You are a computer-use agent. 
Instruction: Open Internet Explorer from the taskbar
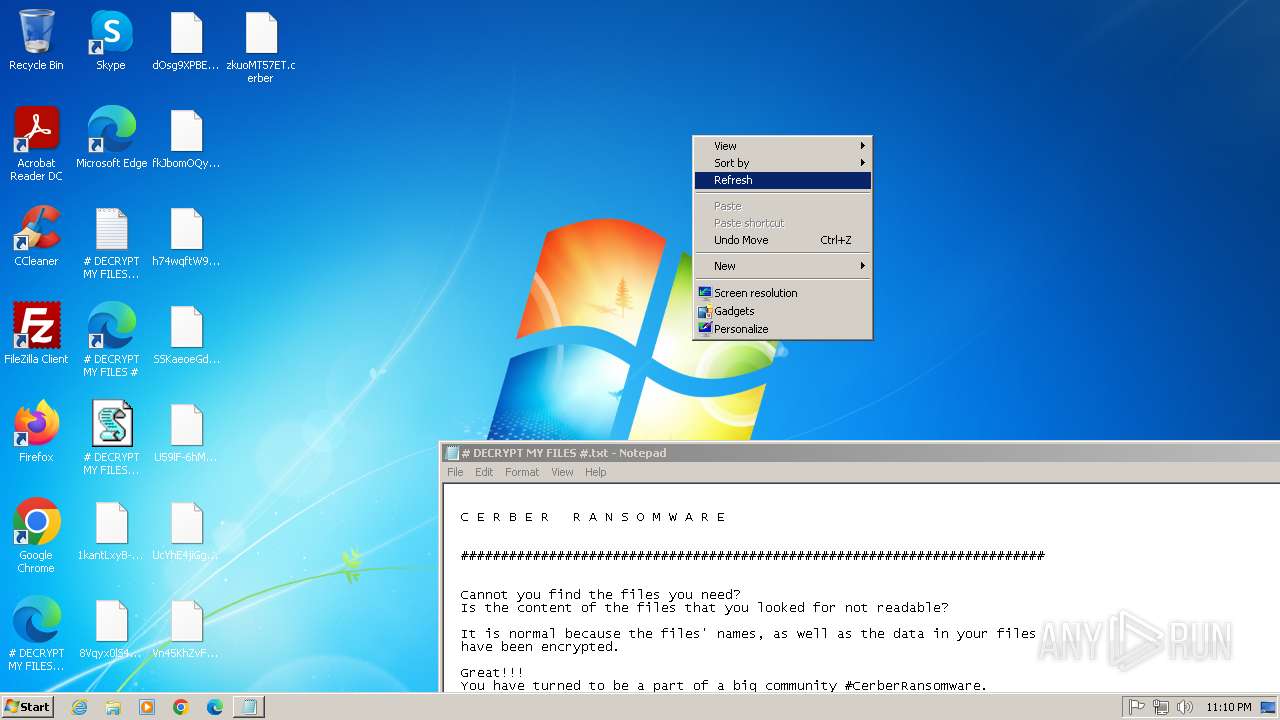click(79, 707)
